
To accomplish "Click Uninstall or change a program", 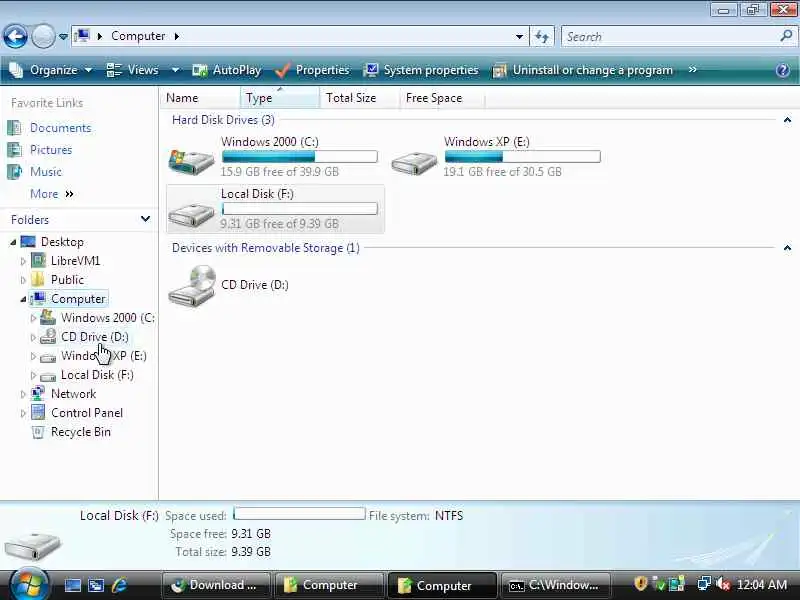I will point(582,70).
